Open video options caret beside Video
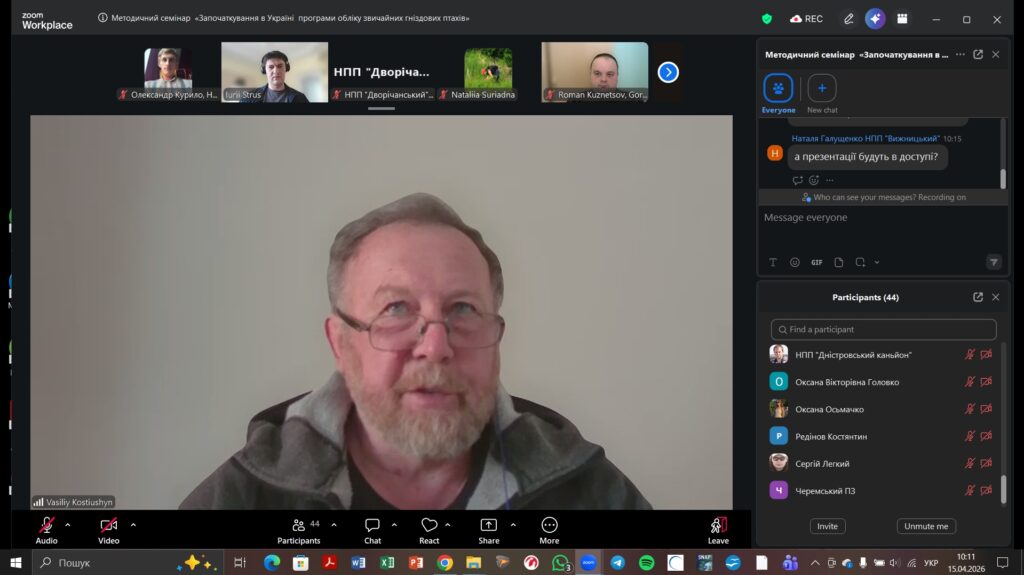Image resolution: width=1024 pixels, height=575 pixels. tap(133, 524)
